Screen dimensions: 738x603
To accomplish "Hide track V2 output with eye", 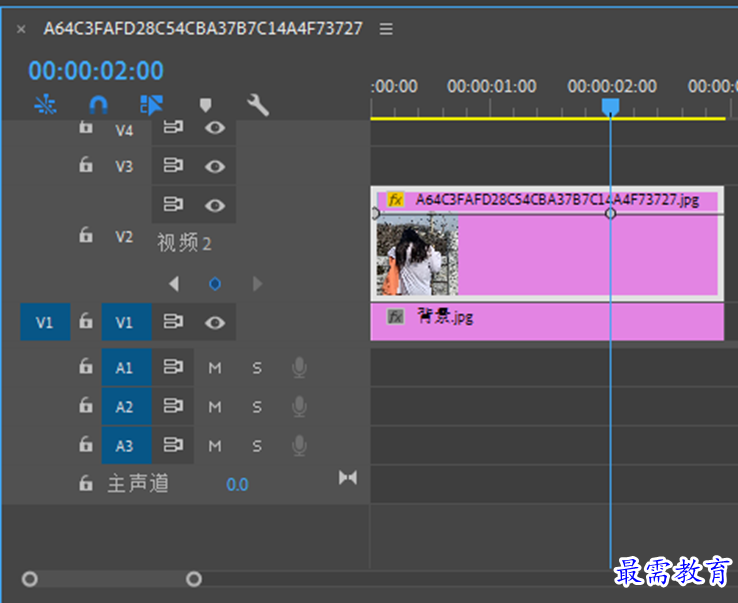I will pyautogui.click(x=215, y=205).
